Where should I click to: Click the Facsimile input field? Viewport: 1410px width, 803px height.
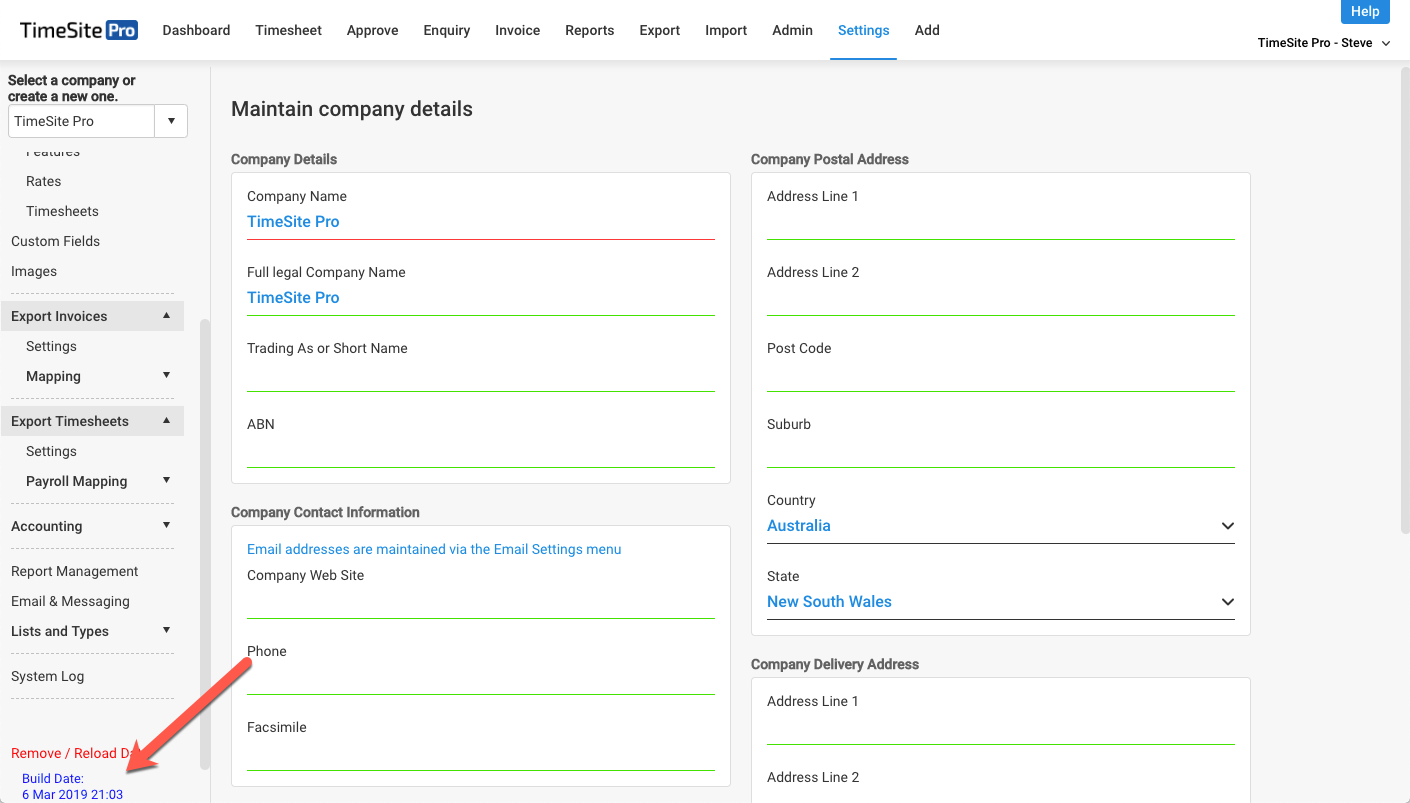(481, 753)
